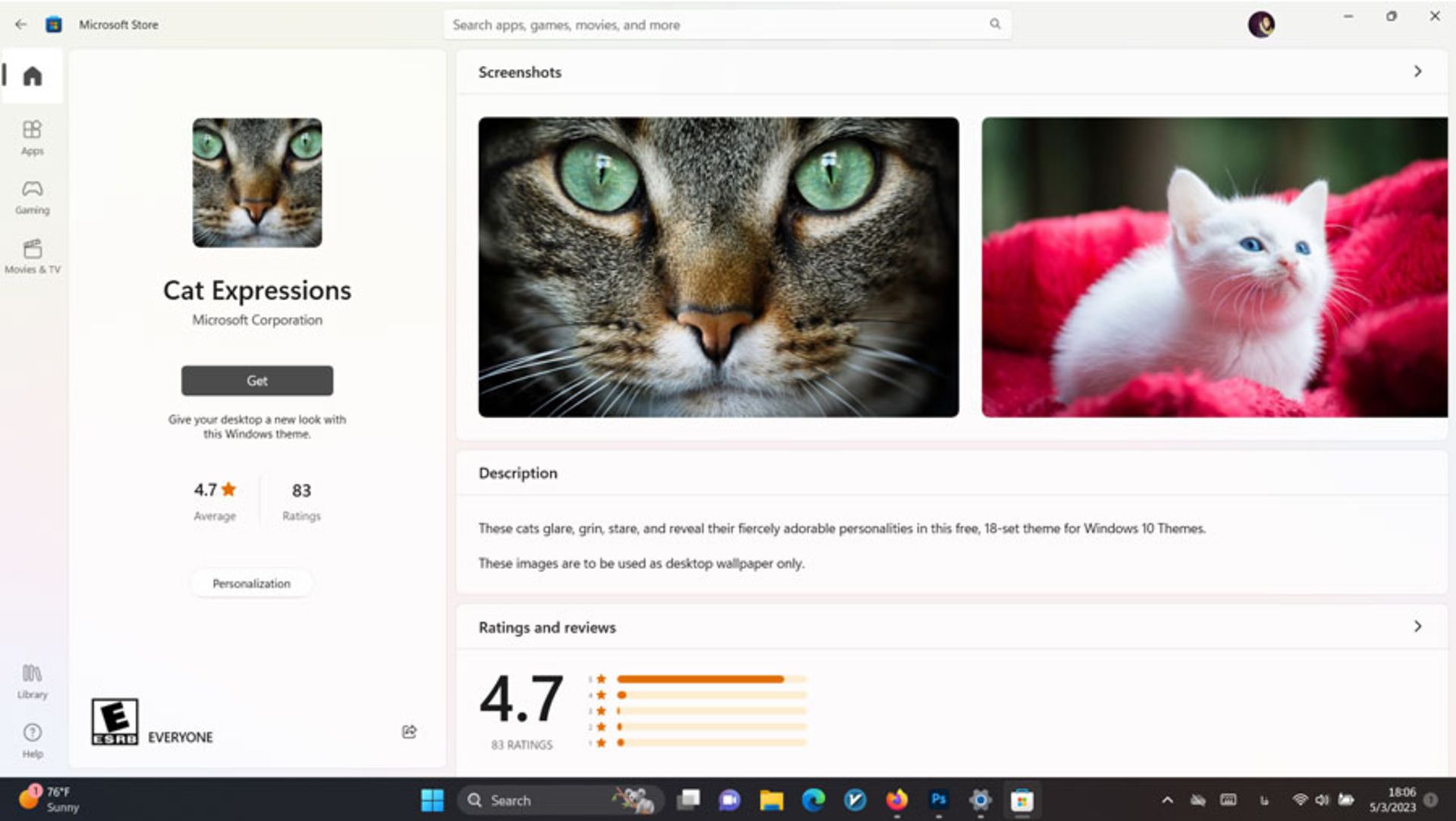
Task: Click the '83 RATINGS' label
Action: (x=522, y=745)
